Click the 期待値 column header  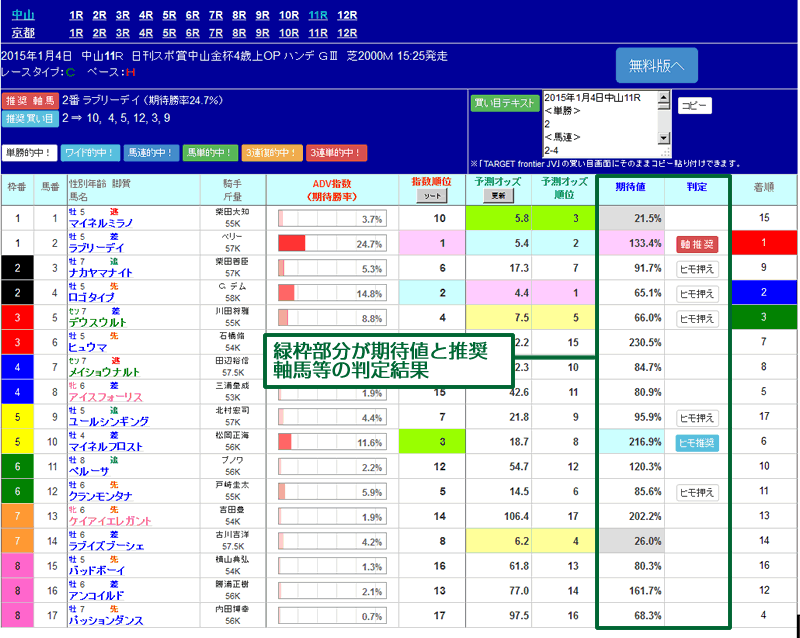click(631, 187)
